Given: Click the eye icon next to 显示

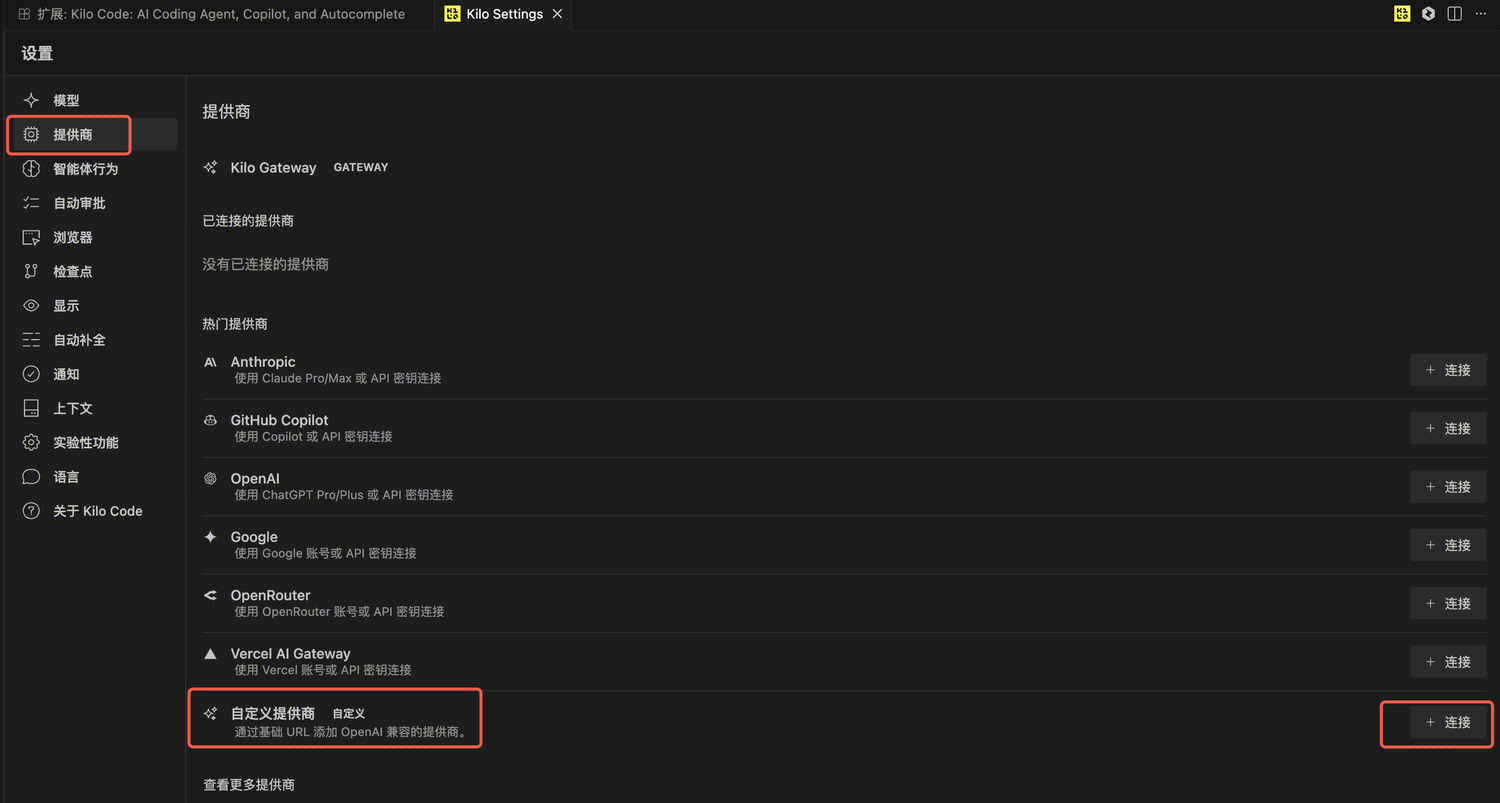Looking at the screenshot, I should [x=31, y=306].
